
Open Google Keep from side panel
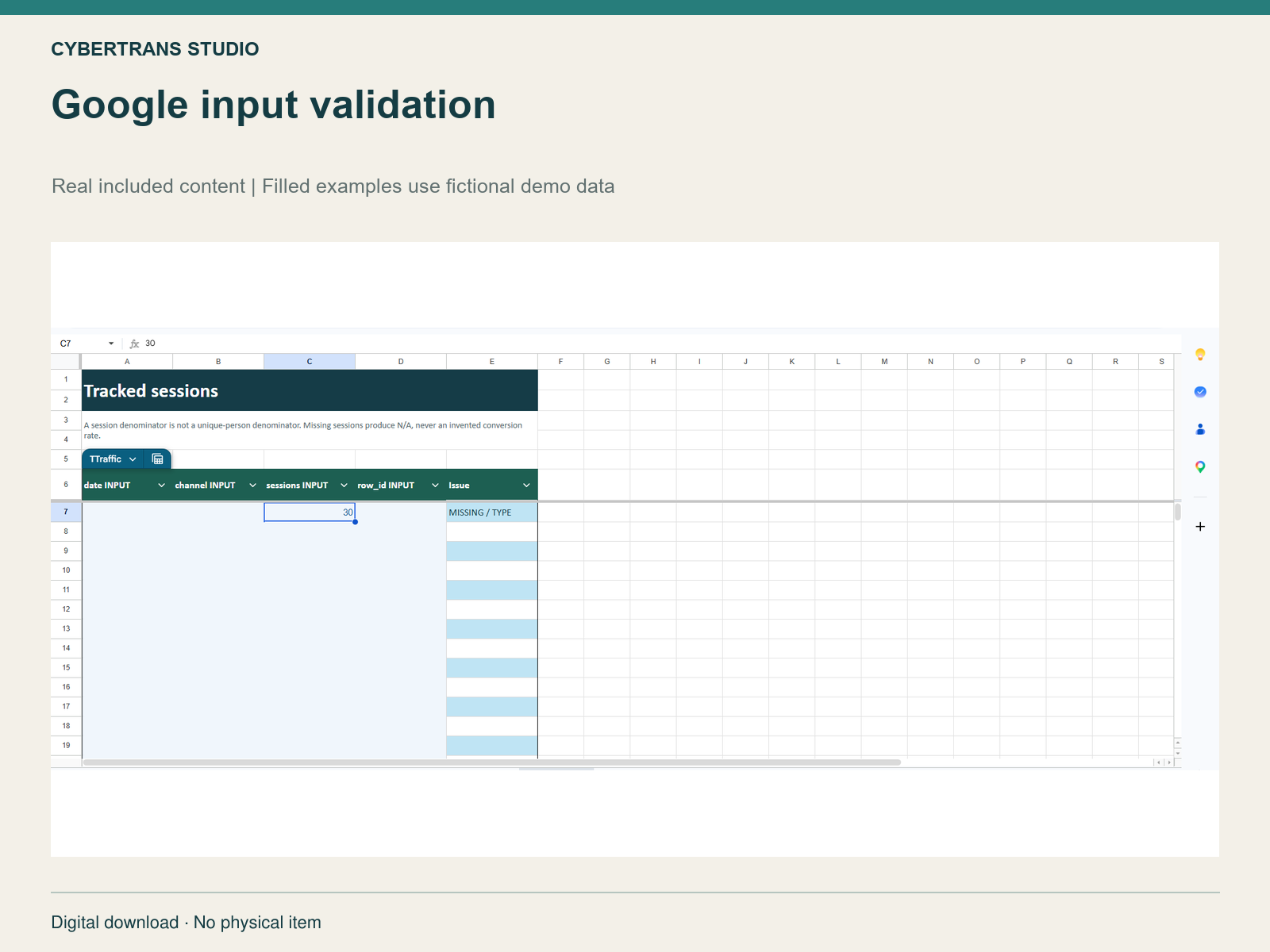click(x=1200, y=355)
